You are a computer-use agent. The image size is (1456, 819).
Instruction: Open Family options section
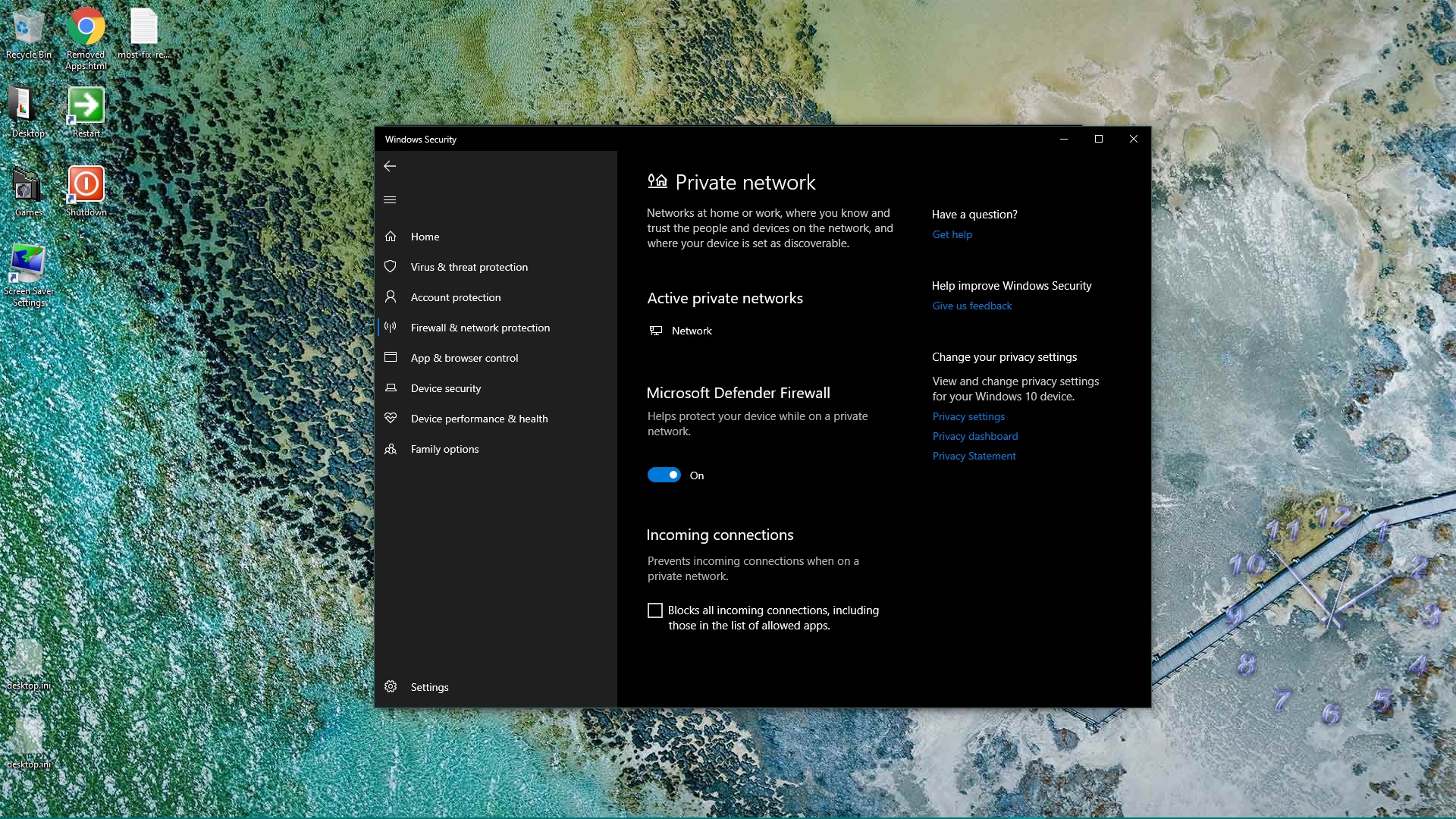497,449
